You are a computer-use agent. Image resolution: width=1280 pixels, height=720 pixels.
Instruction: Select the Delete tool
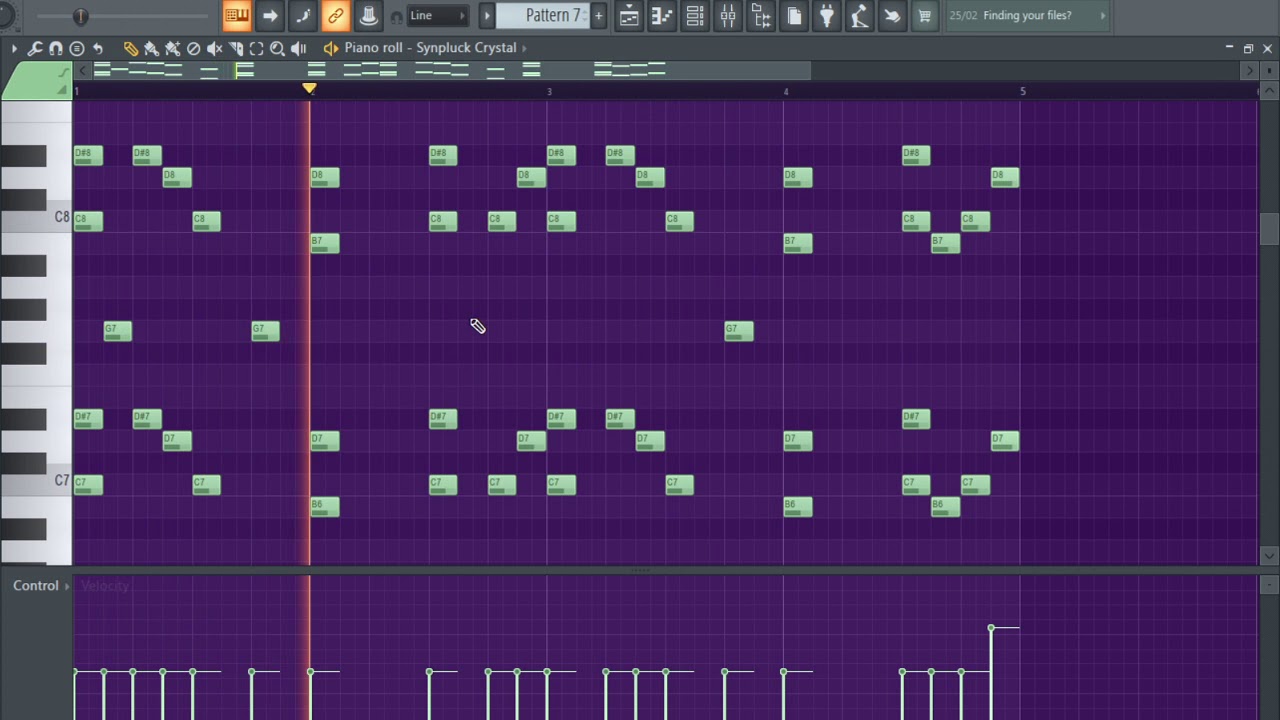pyautogui.click(x=193, y=48)
